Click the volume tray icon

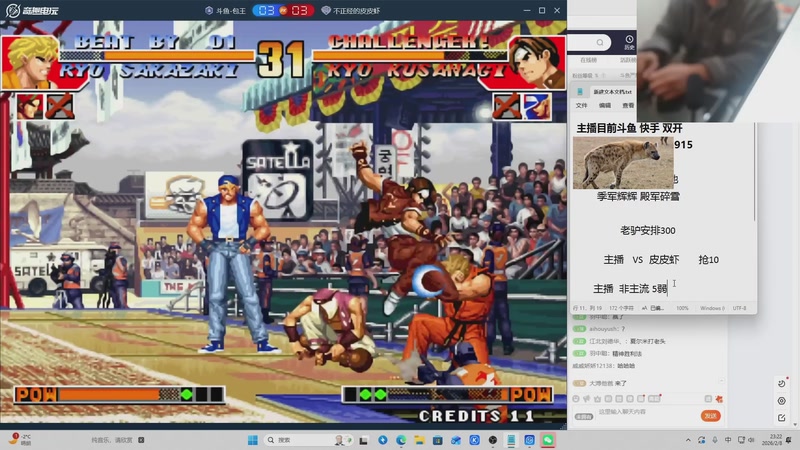pos(752,440)
